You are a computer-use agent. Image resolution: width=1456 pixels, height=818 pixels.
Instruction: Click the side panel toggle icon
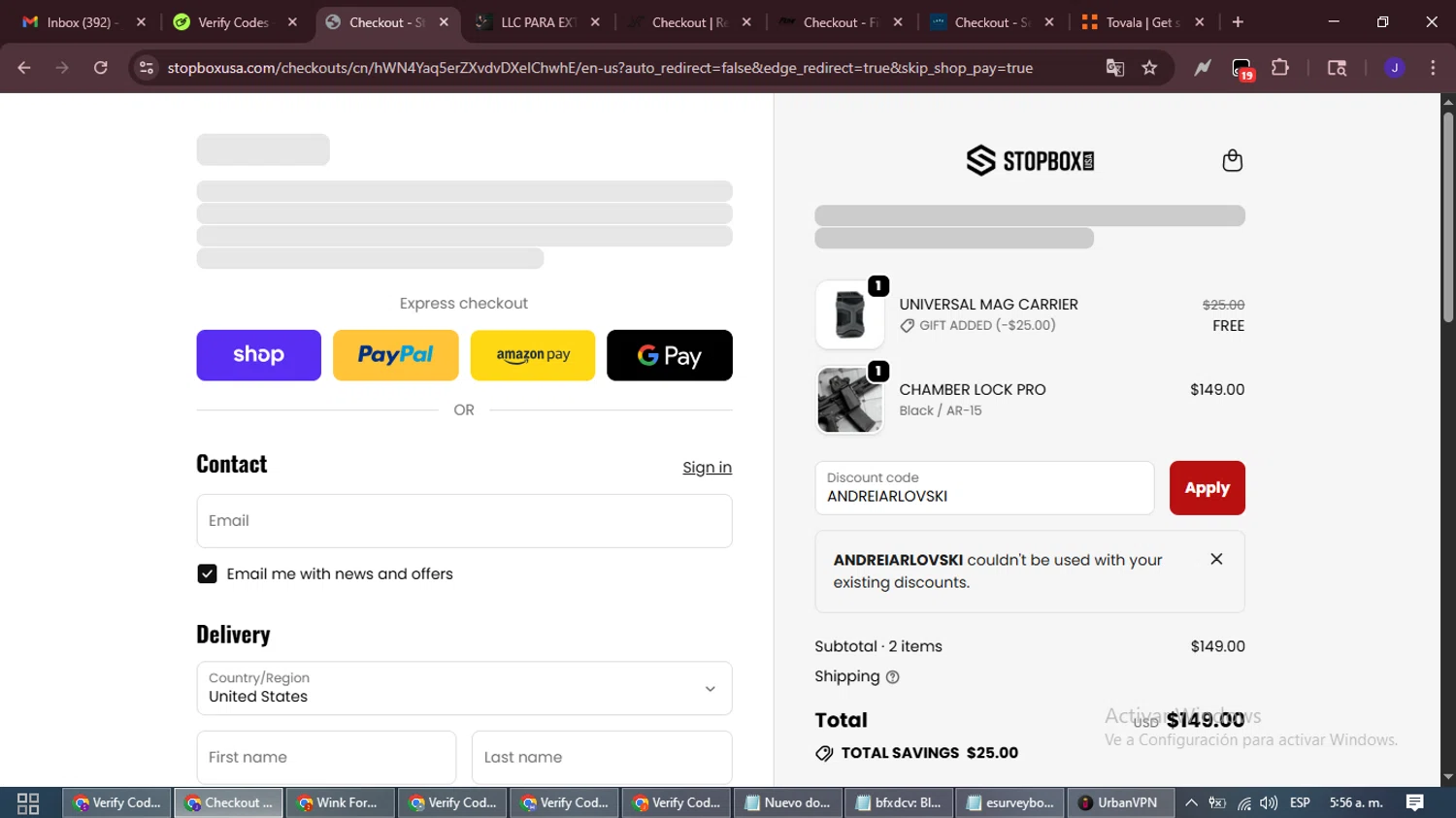coord(1337,68)
